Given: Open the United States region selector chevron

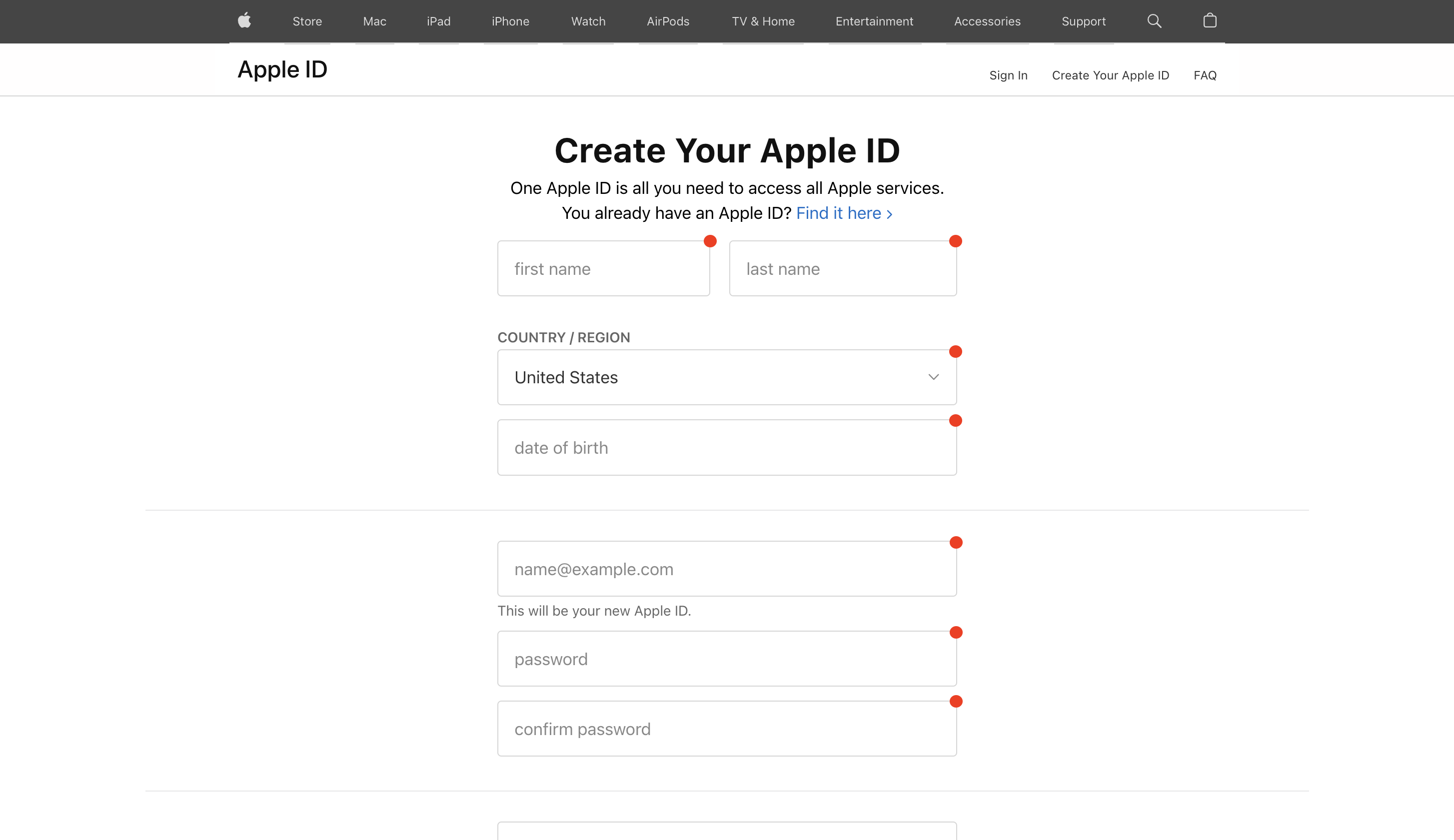Looking at the screenshot, I should point(932,377).
